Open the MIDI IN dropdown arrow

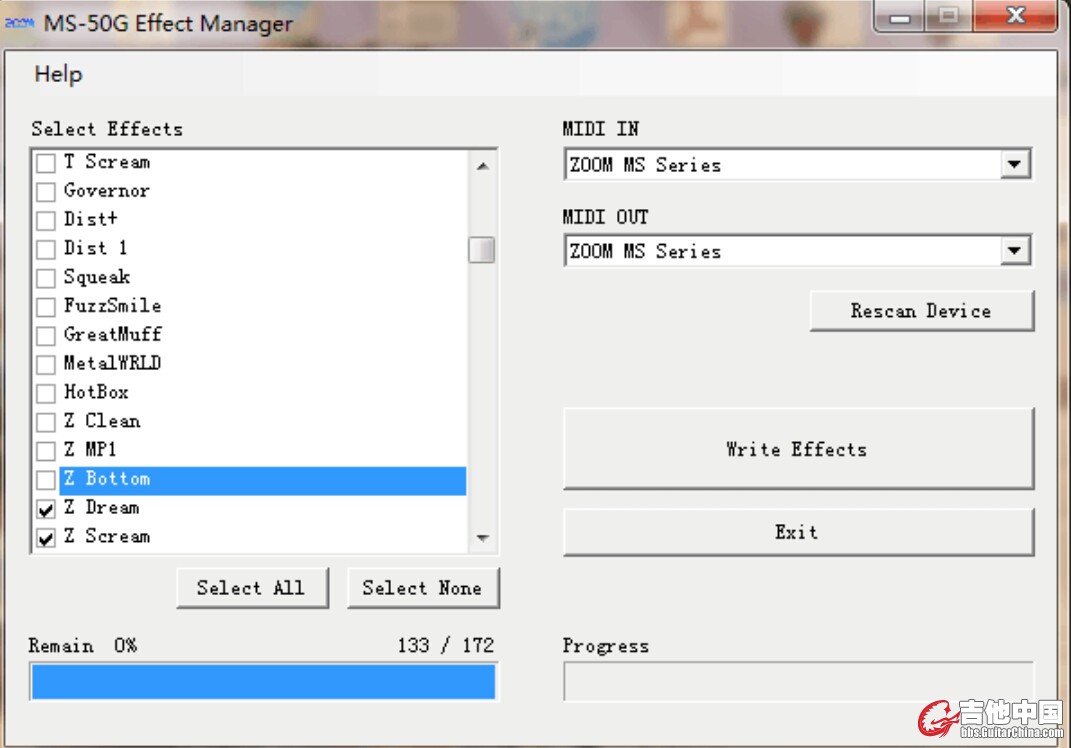point(1014,165)
